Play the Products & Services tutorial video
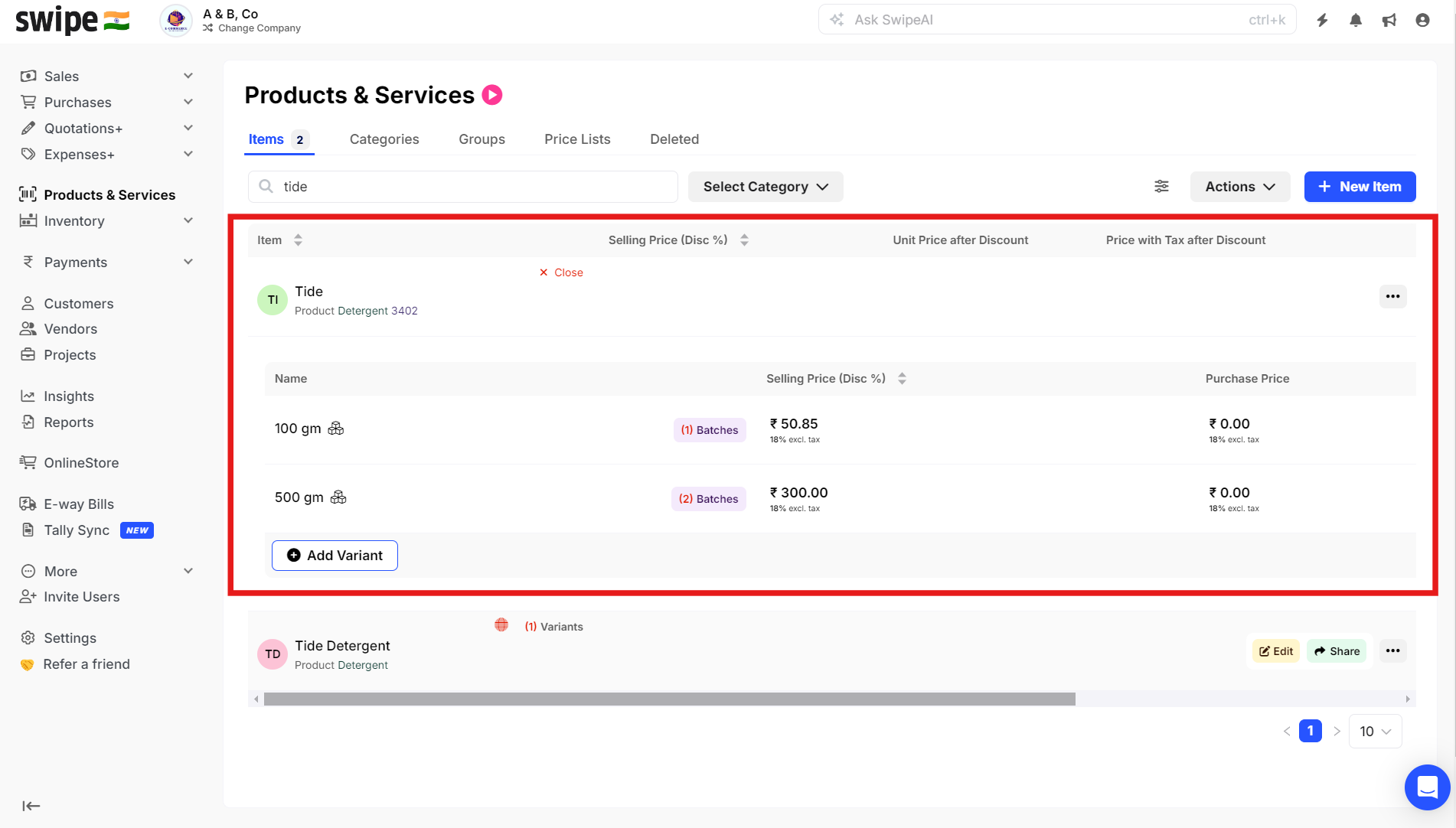The height and width of the screenshot is (828, 1456). click(492, 95)
